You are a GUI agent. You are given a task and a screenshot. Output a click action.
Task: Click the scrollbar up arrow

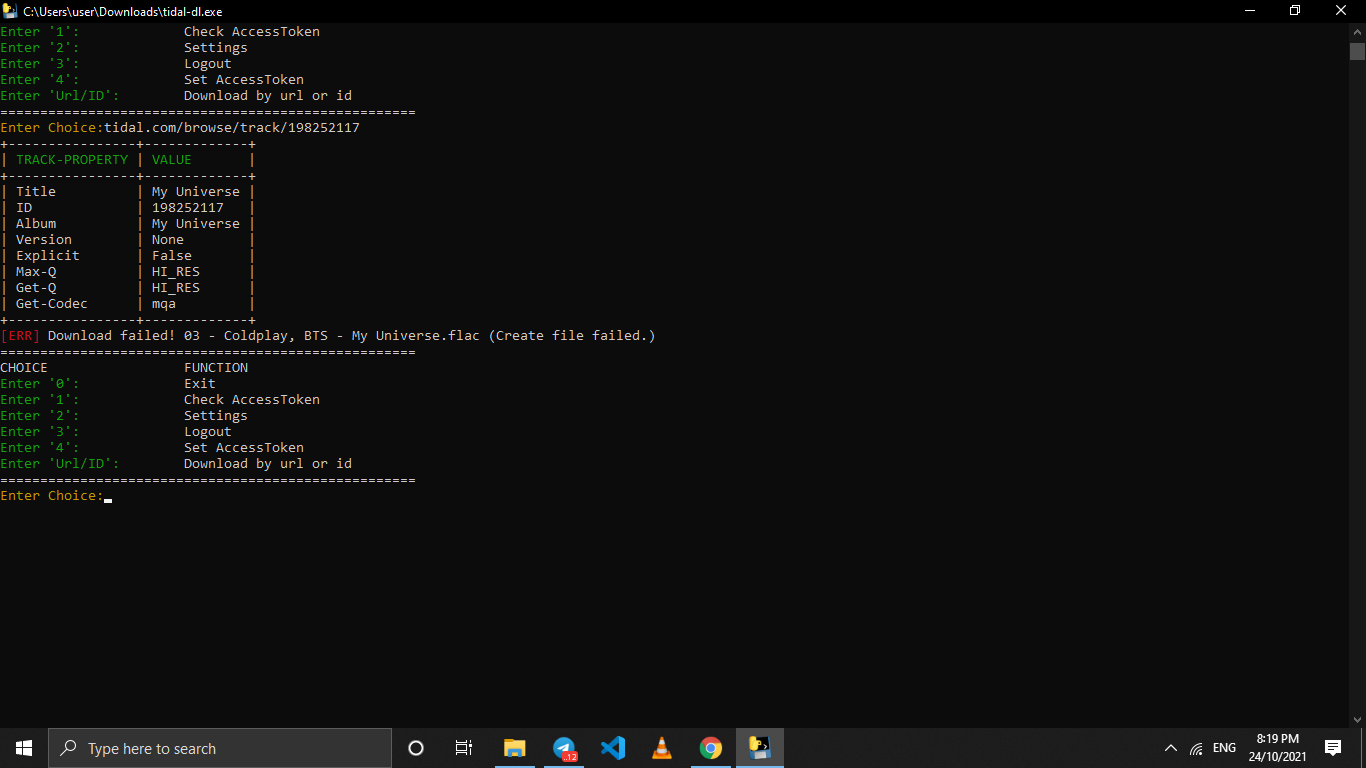tap(1358, 31)
